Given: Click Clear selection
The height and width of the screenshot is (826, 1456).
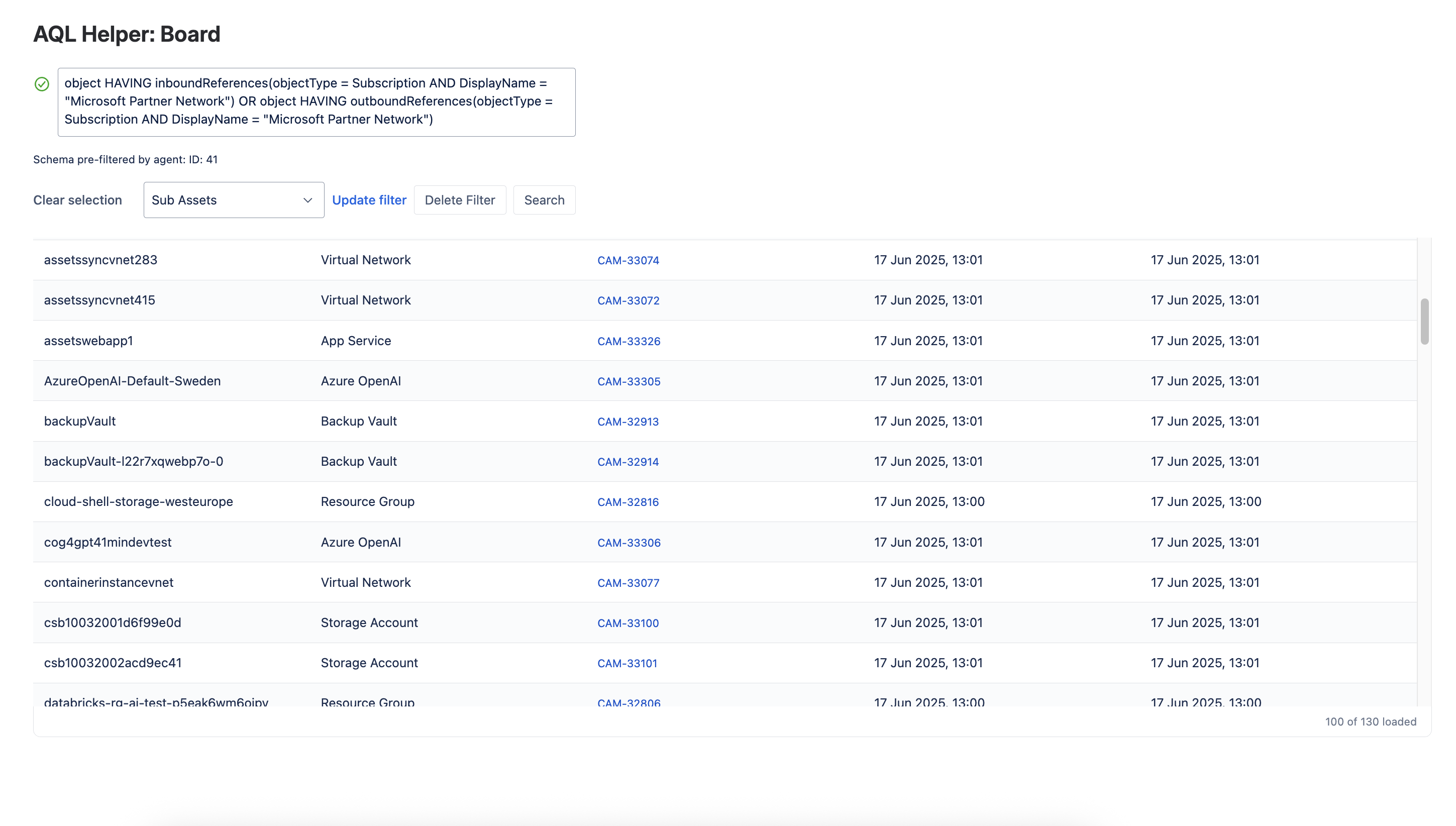Looking at the screenshot, I should tap(78, 199).
